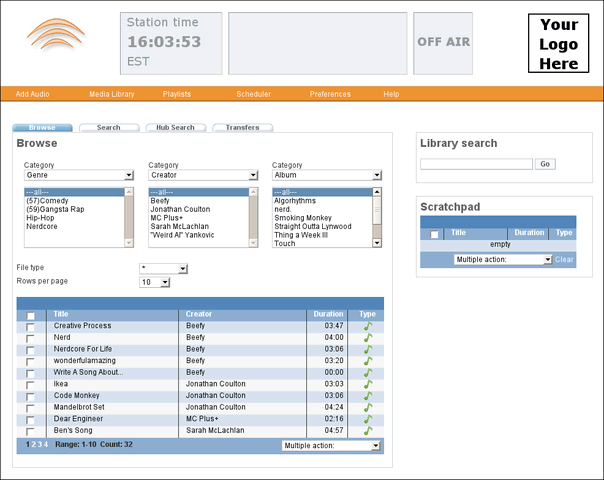Click audio note icon in Nerd row
This screenshot has width=604, height=480.
pyautogui.click(x=368, y=338)
